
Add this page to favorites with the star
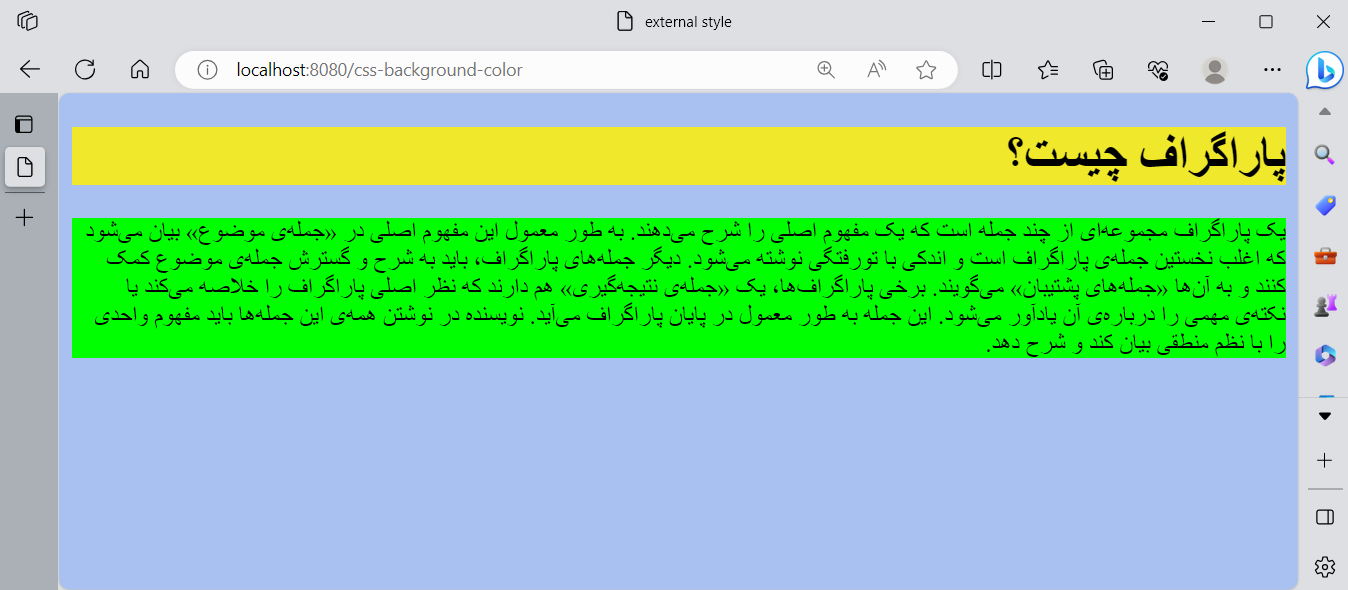(926, 70)
